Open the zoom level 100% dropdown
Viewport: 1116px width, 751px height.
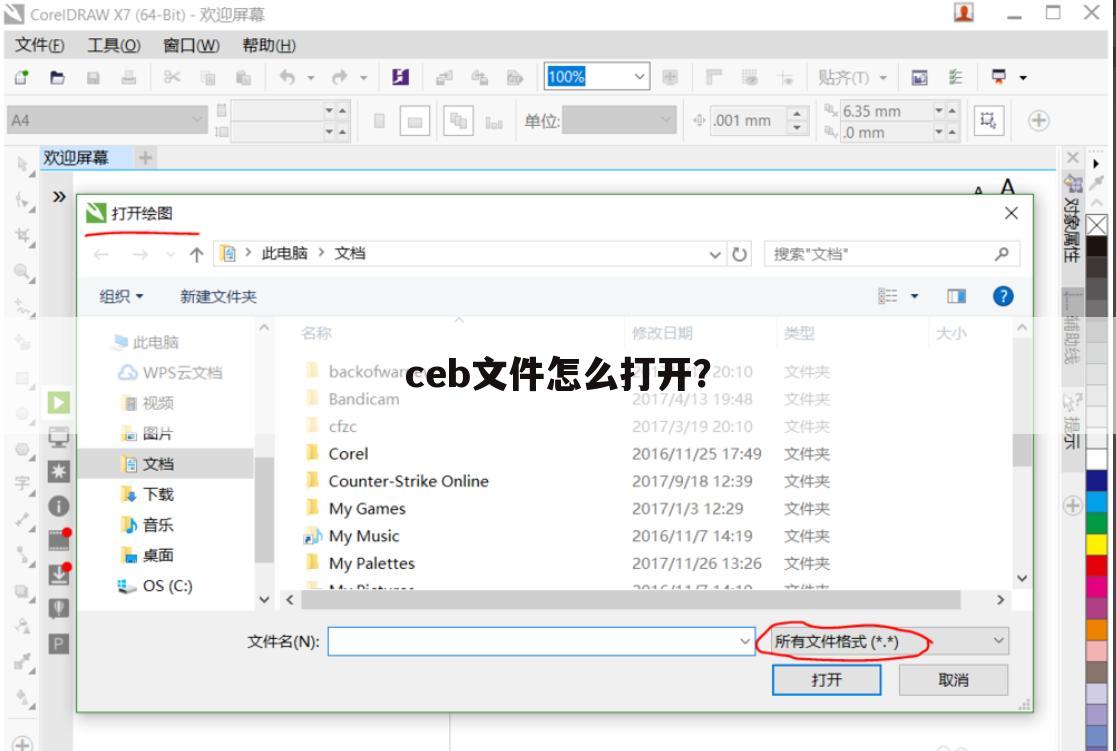[640, 77]
